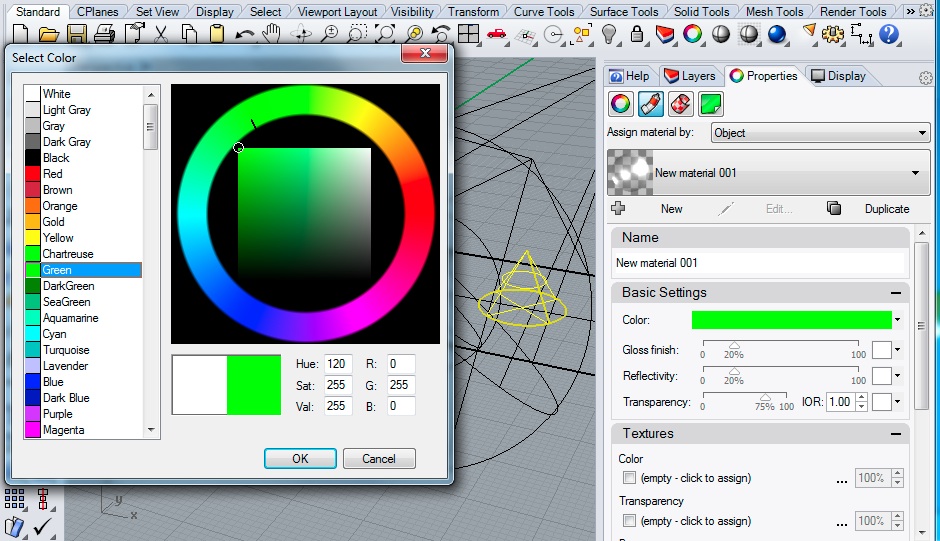Screen dimensions: 940x541
Task: Open the Reflectivity color dropdown arrow
Action: pos(897,375)
